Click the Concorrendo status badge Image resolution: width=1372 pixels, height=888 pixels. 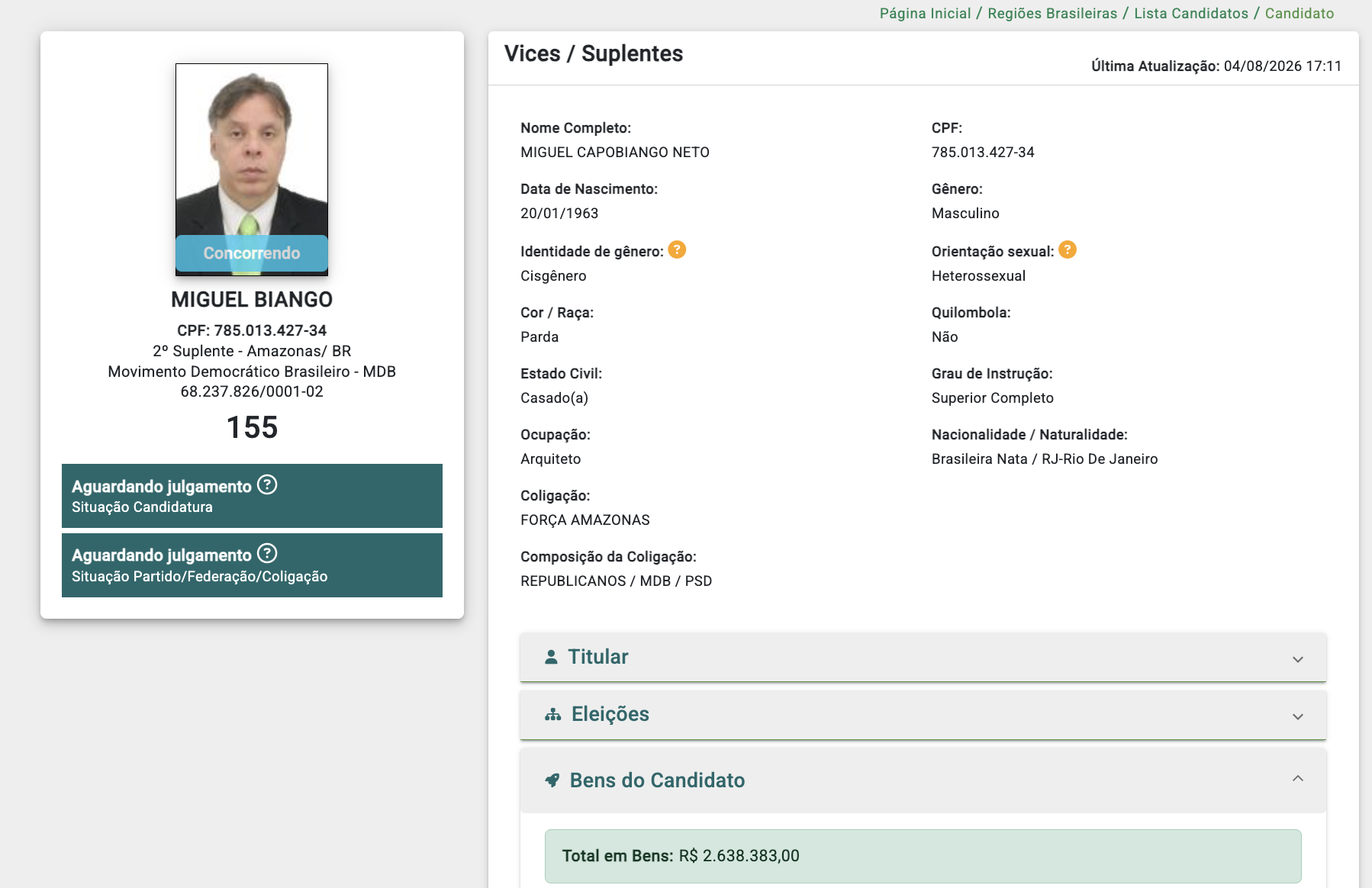click(252, 253)
